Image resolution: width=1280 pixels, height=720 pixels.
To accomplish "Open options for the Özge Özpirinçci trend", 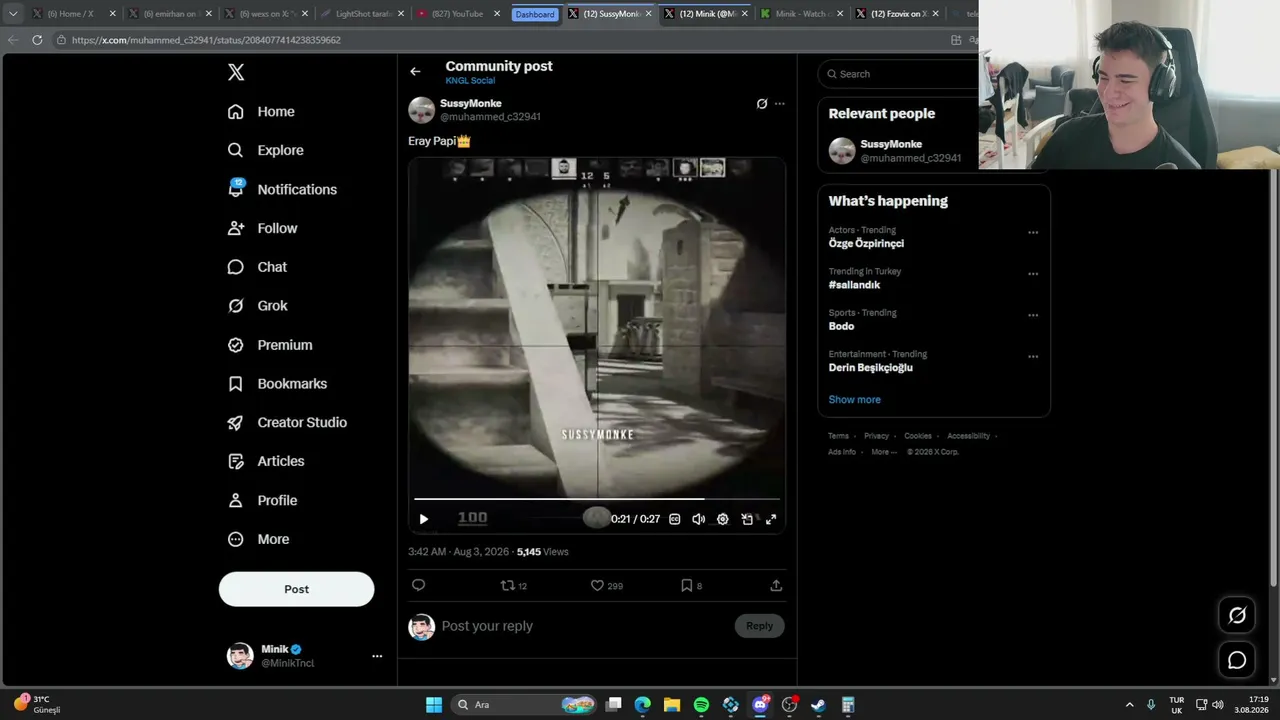I will [x=1033, y=233].
